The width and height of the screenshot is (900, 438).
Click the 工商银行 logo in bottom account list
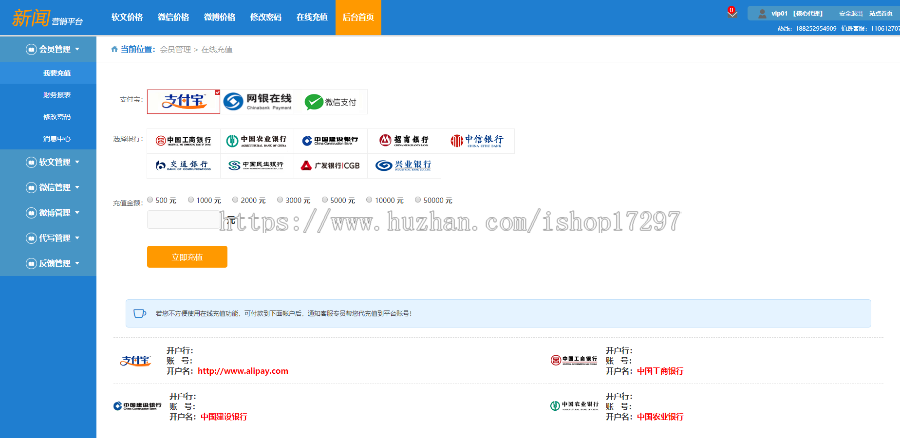coord(573,360)
